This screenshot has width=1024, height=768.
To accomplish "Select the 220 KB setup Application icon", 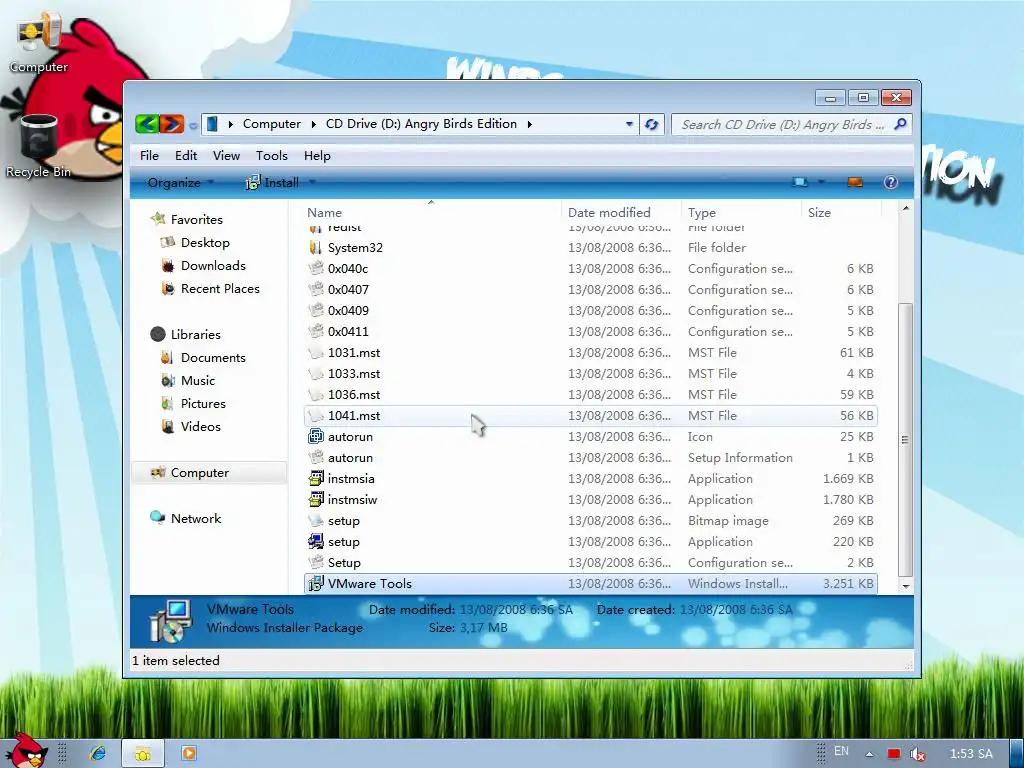I will (316, 541).
